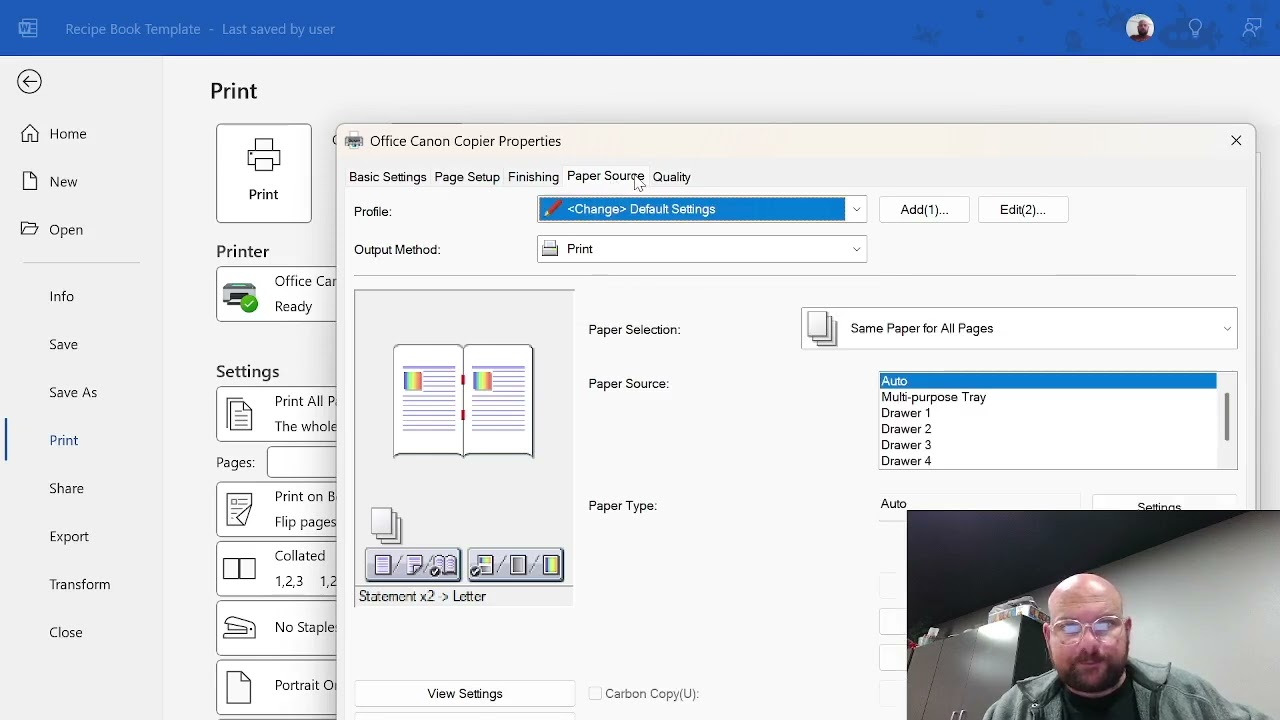Image resolution: width=1280 pixels, height=720 pixels.
Task: Click the Same Paper for All Pages icon
Action: (822, 328)
